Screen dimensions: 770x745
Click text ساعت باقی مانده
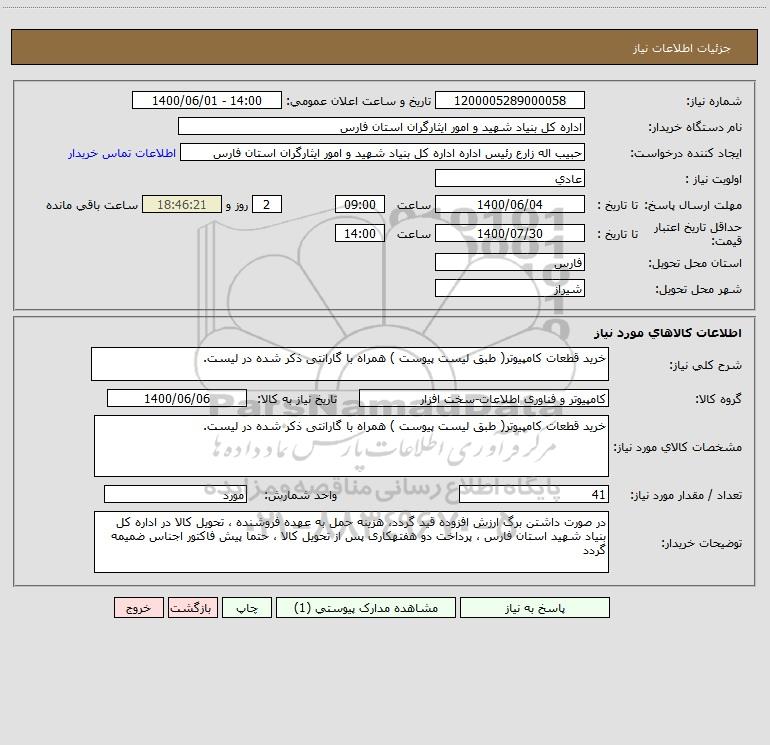(92, 205)
